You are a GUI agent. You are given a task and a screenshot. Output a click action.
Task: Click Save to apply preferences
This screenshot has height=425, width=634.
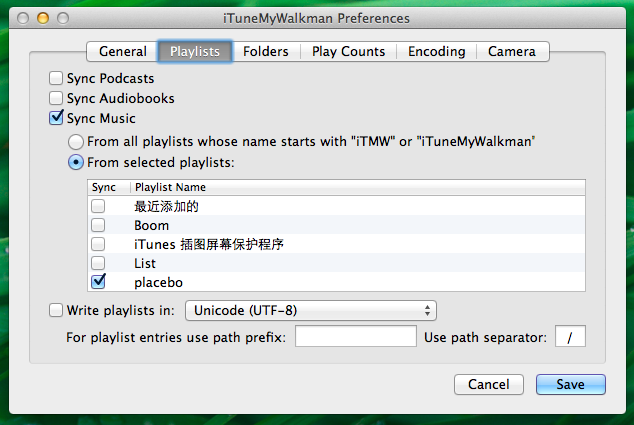[570, 385]
